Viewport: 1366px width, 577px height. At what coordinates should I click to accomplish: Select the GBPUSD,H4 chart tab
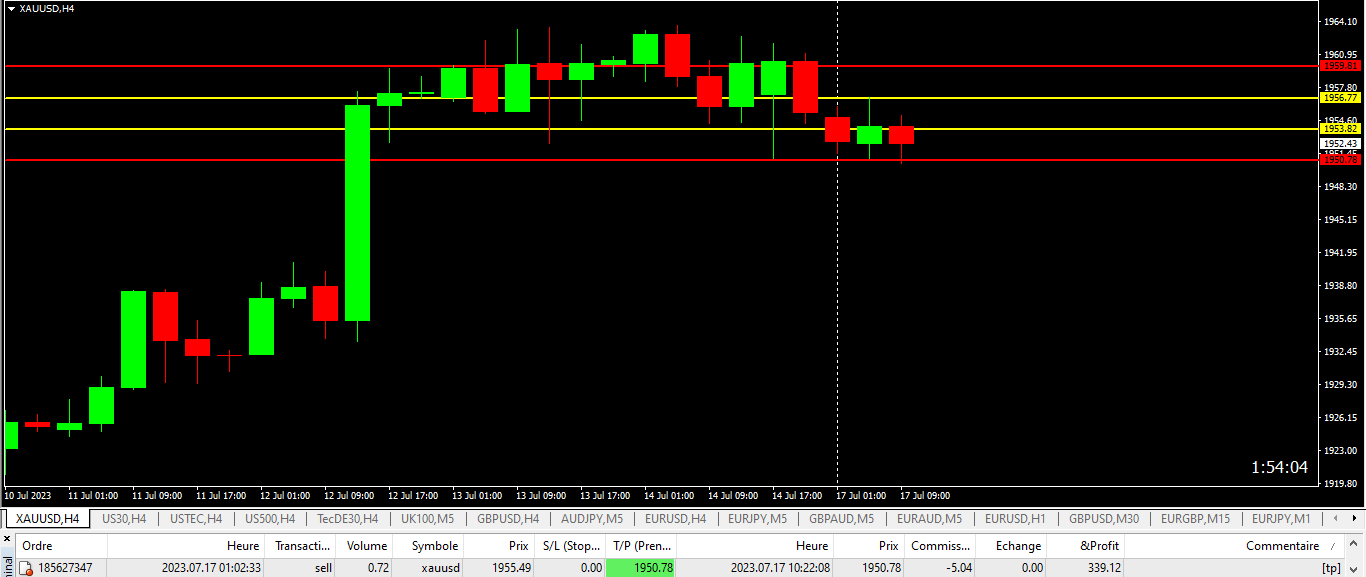click(508, 519)
